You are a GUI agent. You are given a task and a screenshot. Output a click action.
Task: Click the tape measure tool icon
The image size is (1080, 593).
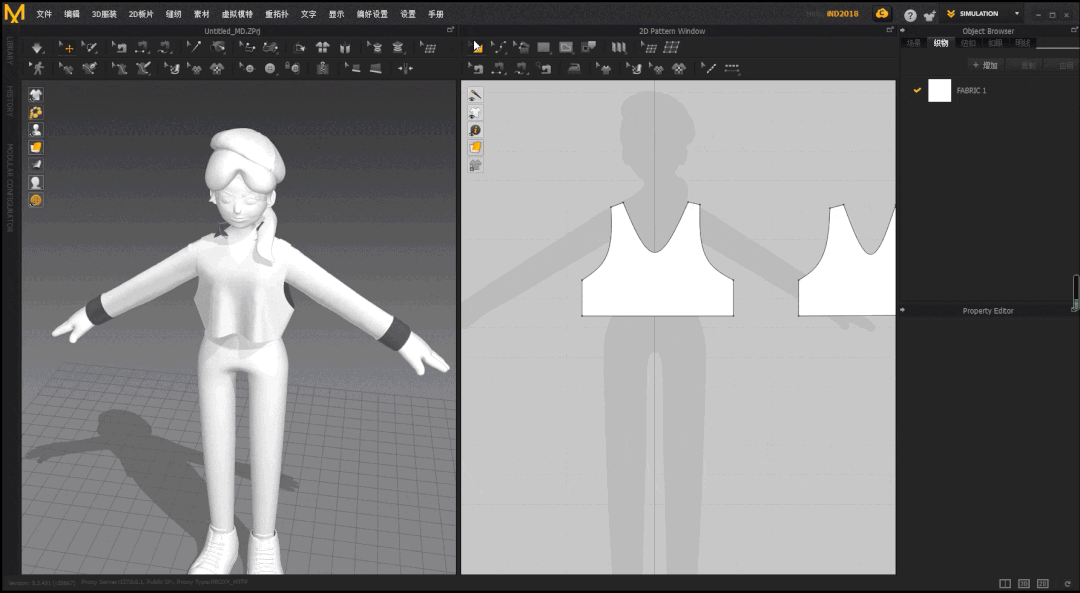pos(397,48)
